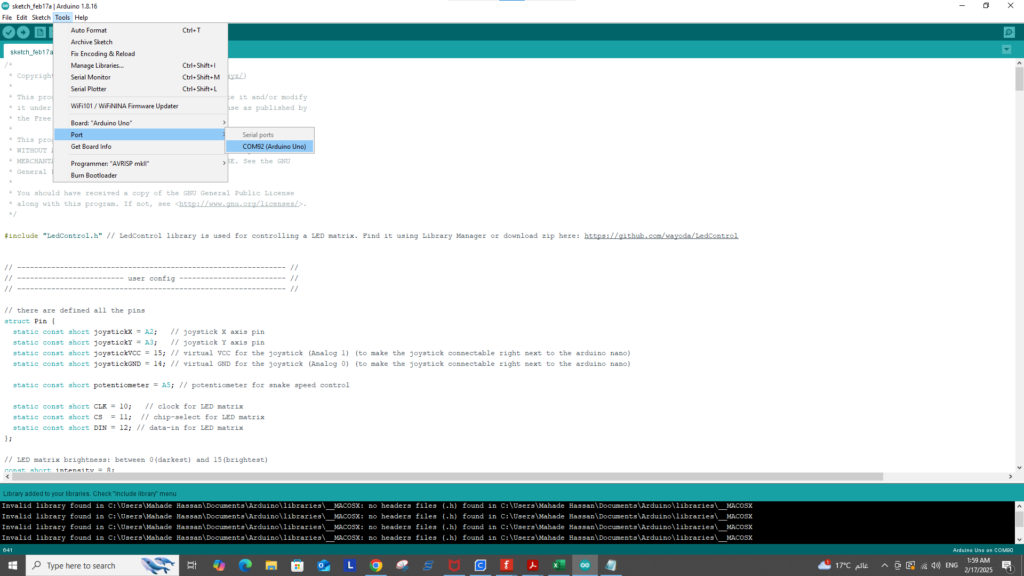
Task: Select COM92 (Arduino Uno) port
Action: click(x=270, y=146)
